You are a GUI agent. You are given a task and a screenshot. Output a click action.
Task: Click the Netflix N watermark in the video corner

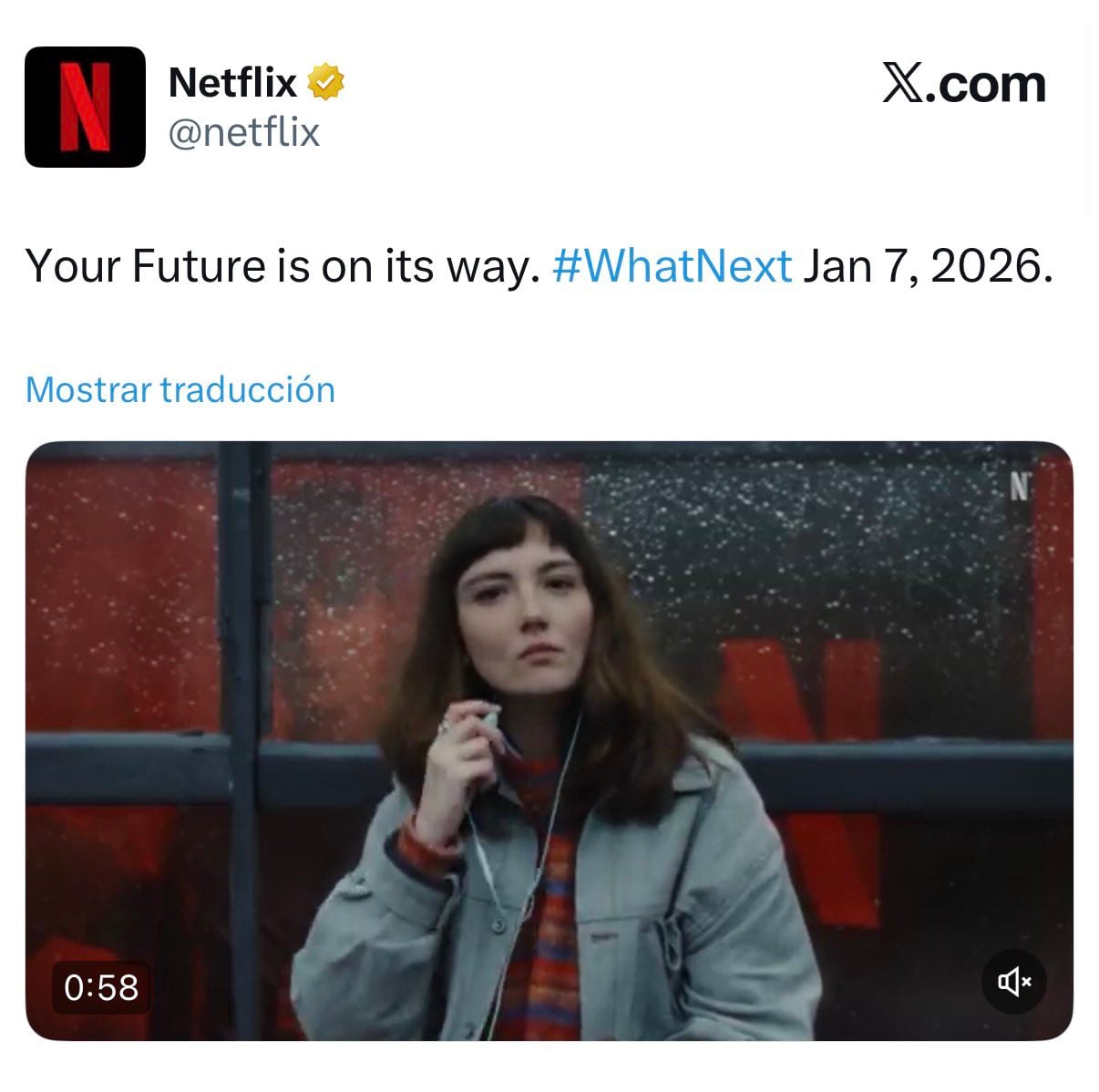point(1019,489)
